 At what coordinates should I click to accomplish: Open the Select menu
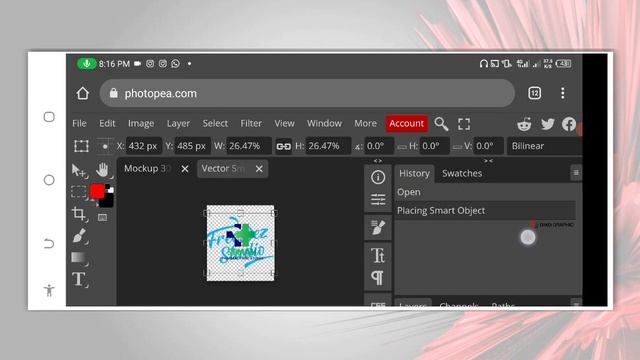(215, 123)
